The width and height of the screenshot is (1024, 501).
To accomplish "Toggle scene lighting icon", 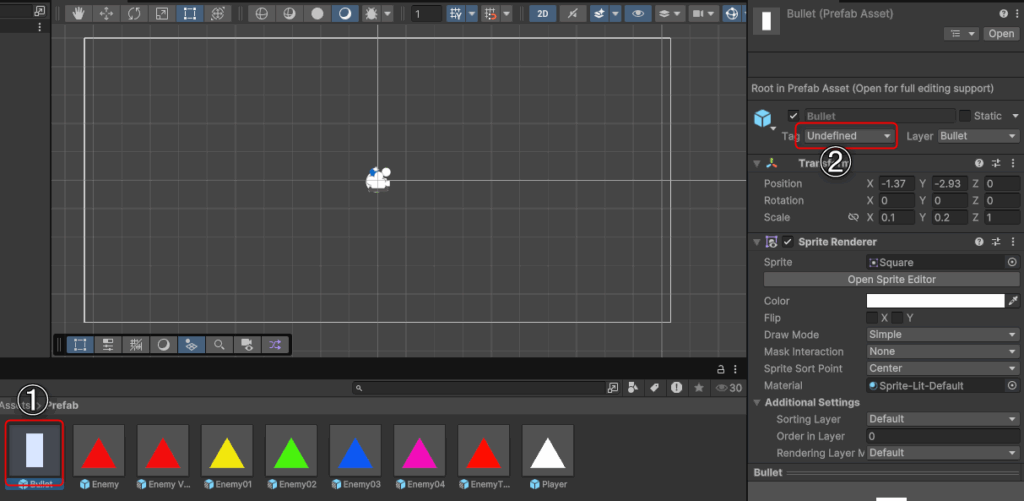I will click(573, 14).
